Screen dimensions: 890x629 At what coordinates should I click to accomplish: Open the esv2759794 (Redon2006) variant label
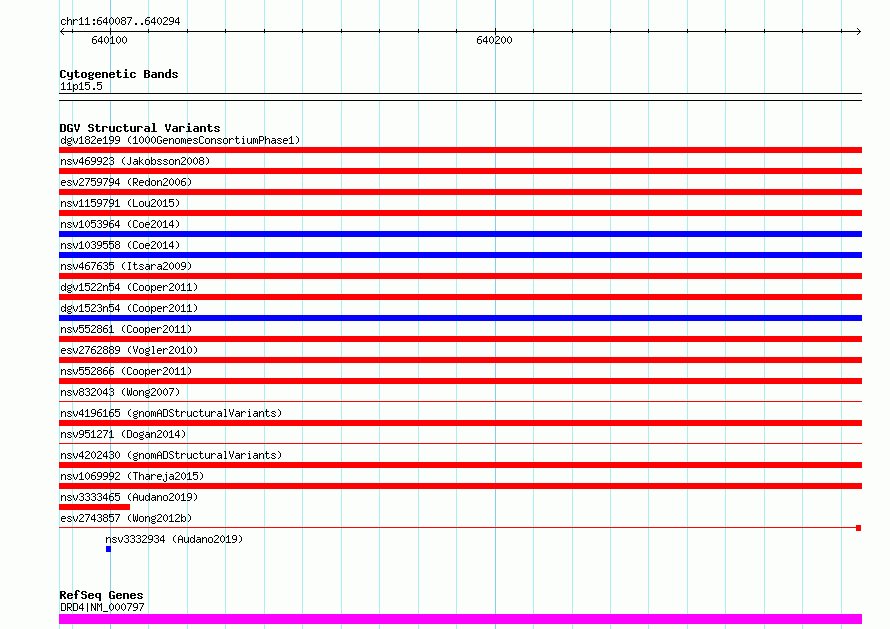click(126, 182)
